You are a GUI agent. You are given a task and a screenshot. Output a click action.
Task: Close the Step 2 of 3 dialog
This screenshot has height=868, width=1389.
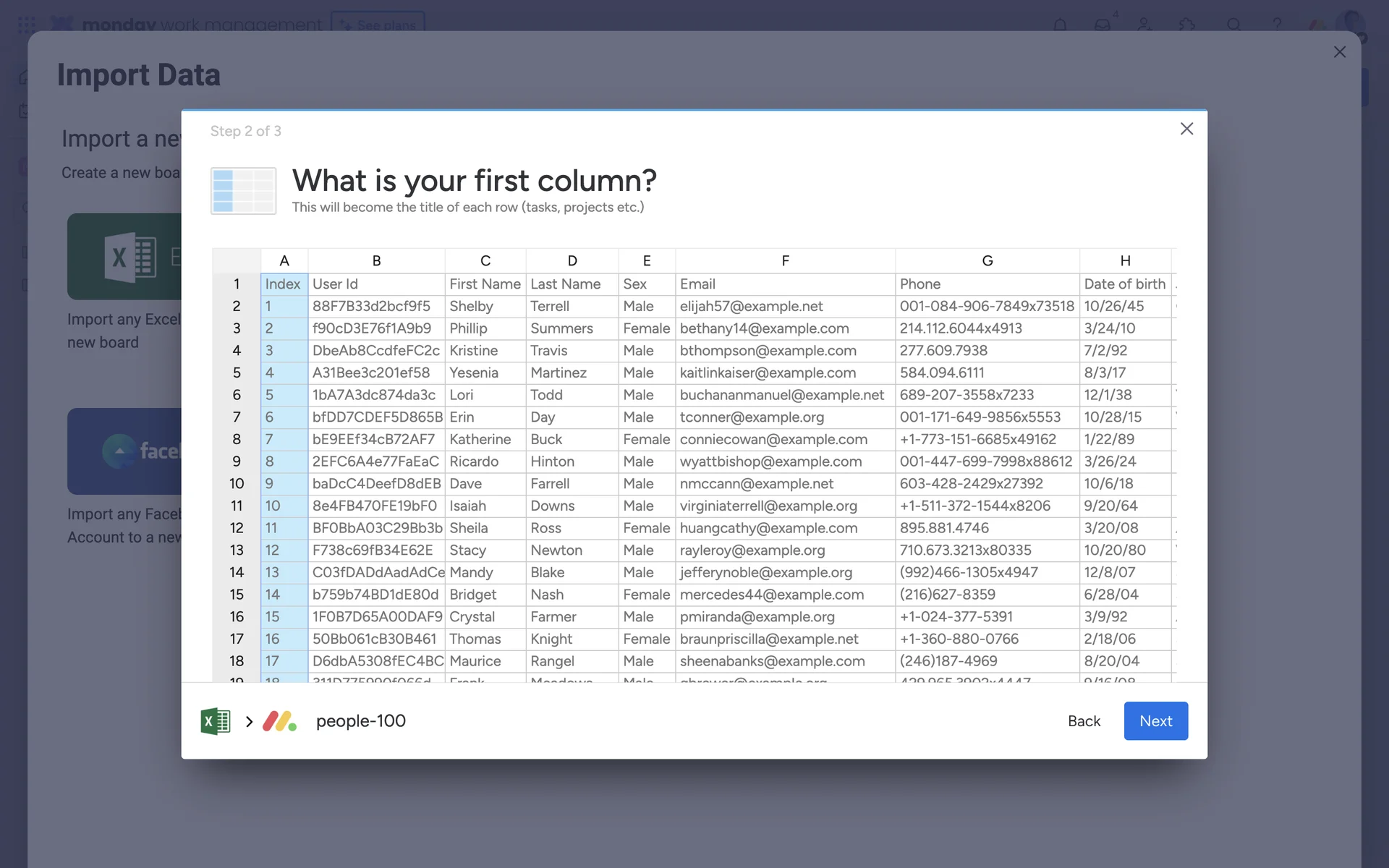coord(1186,129)
